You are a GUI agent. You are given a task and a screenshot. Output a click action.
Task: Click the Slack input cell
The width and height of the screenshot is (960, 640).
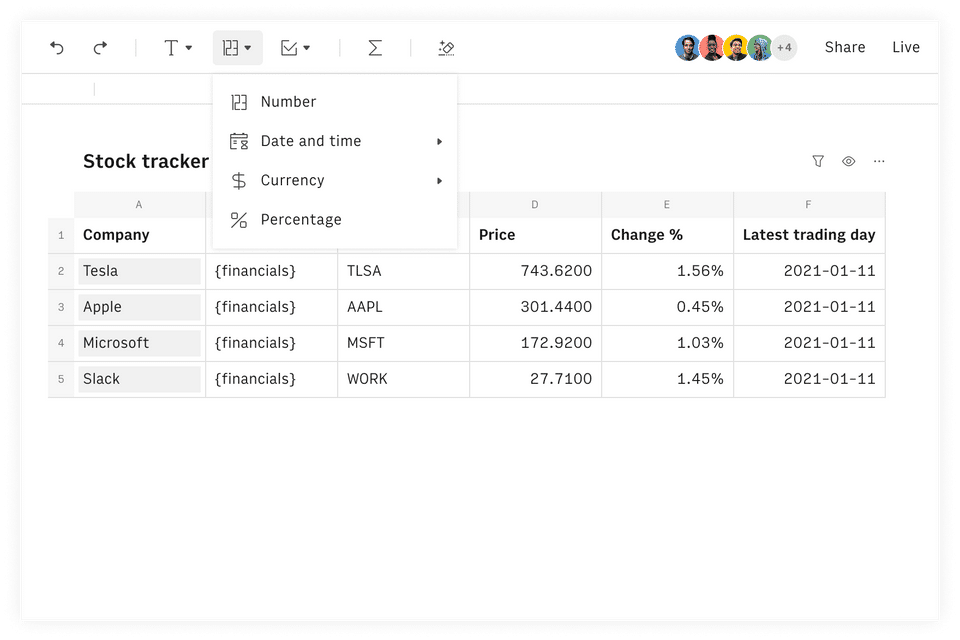point(139,379)
